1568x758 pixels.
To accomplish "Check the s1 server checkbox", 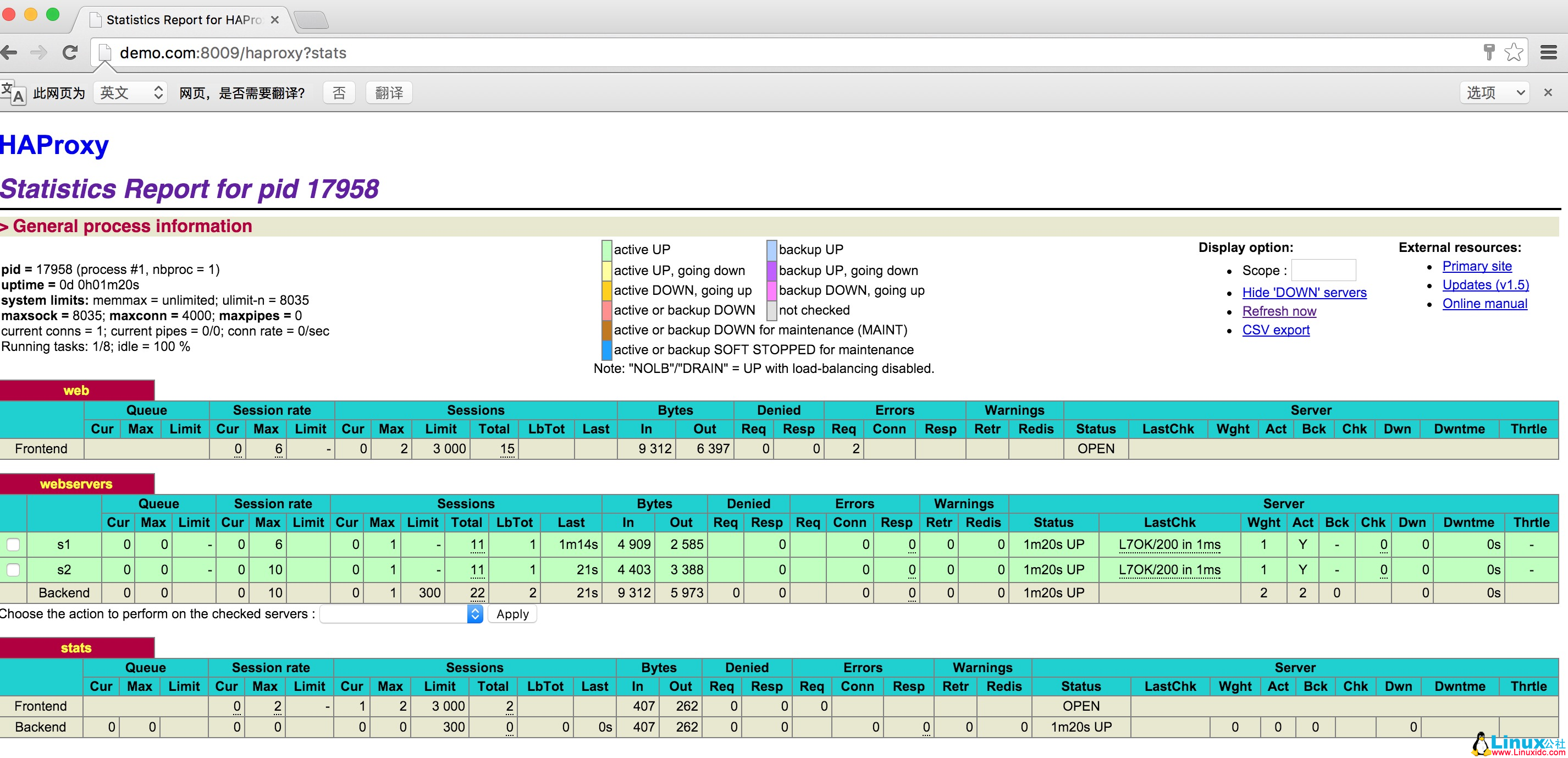I will coord(13,545).
